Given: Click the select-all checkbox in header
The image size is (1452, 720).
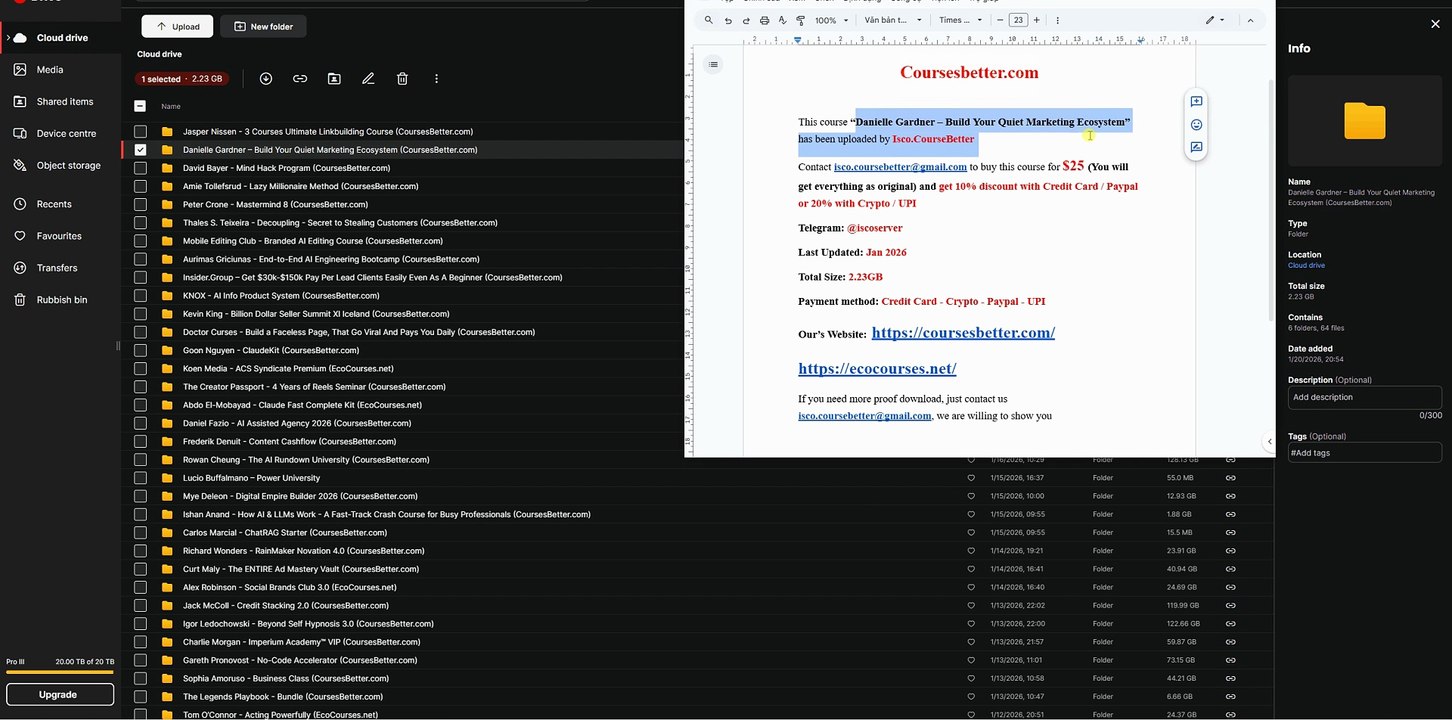Looking at the screenshot, I should (140, 106).
